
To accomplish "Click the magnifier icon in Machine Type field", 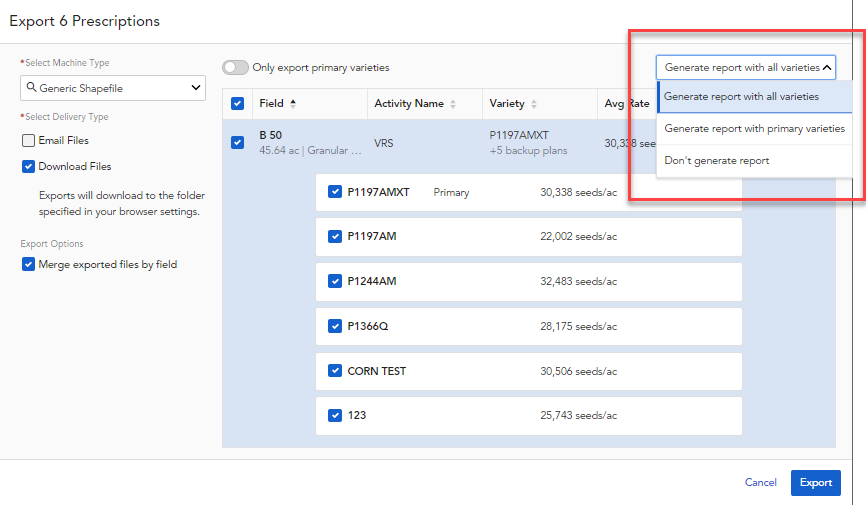I will 32,88.
